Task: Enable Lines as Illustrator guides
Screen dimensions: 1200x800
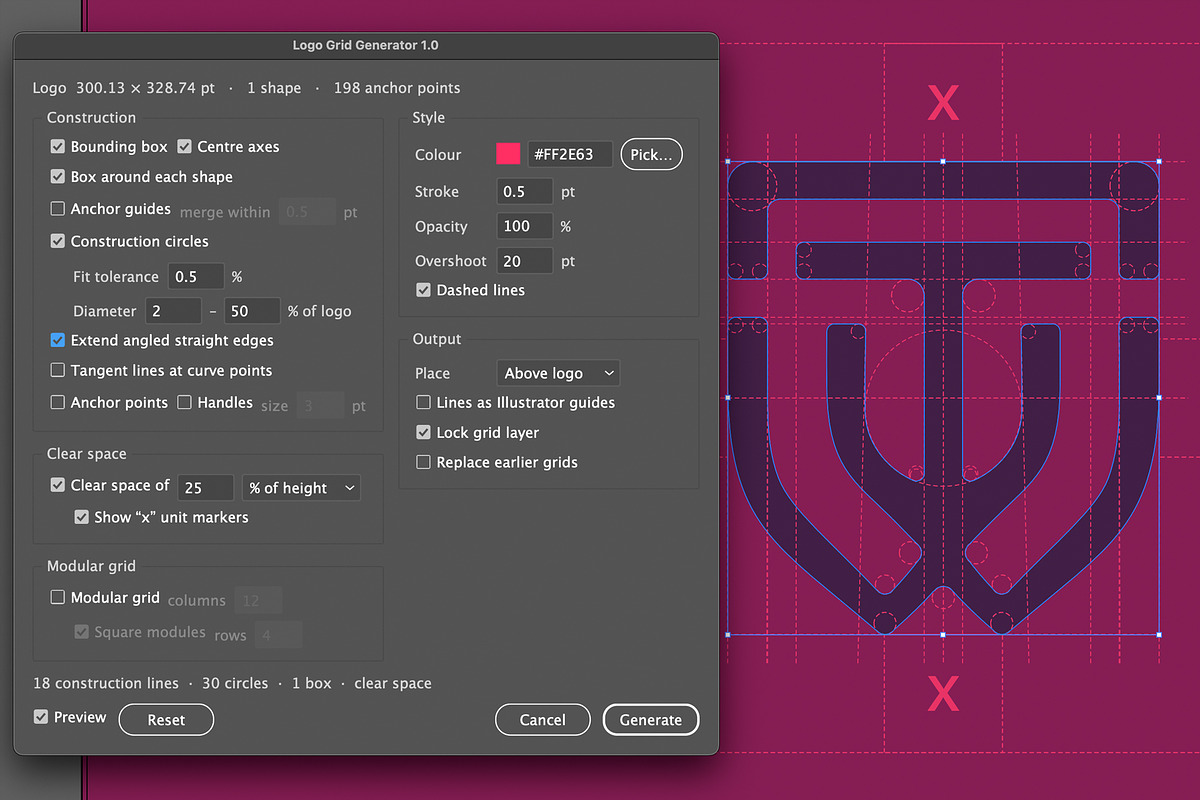Action: pos(424,402)
